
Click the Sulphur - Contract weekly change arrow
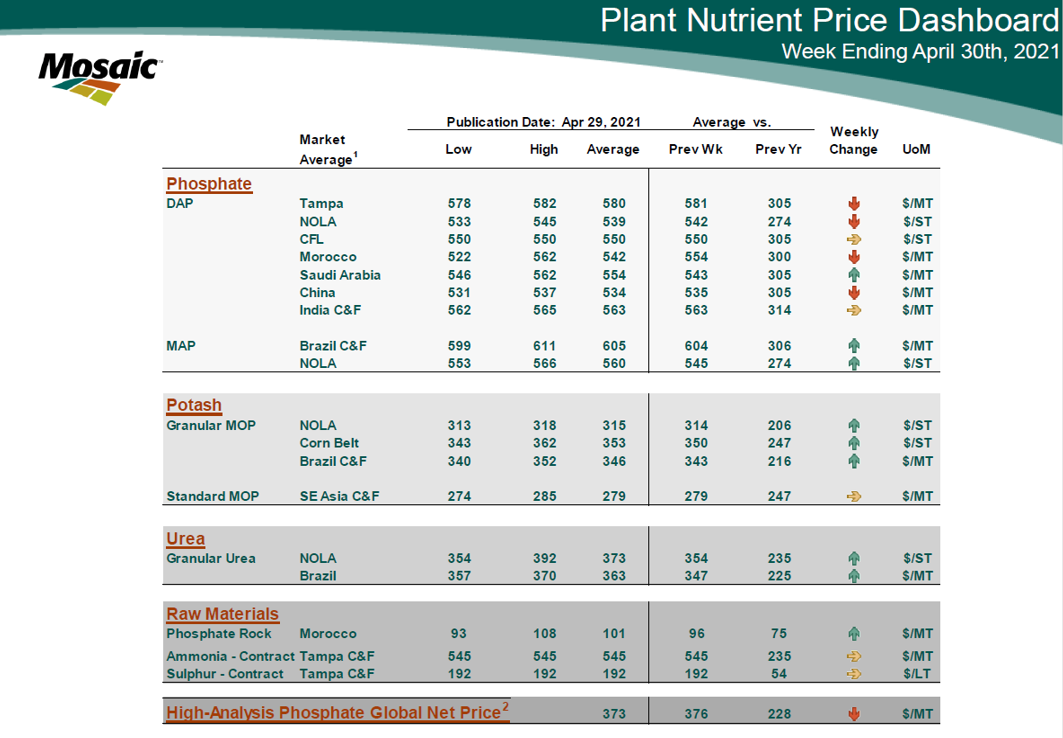854,675
